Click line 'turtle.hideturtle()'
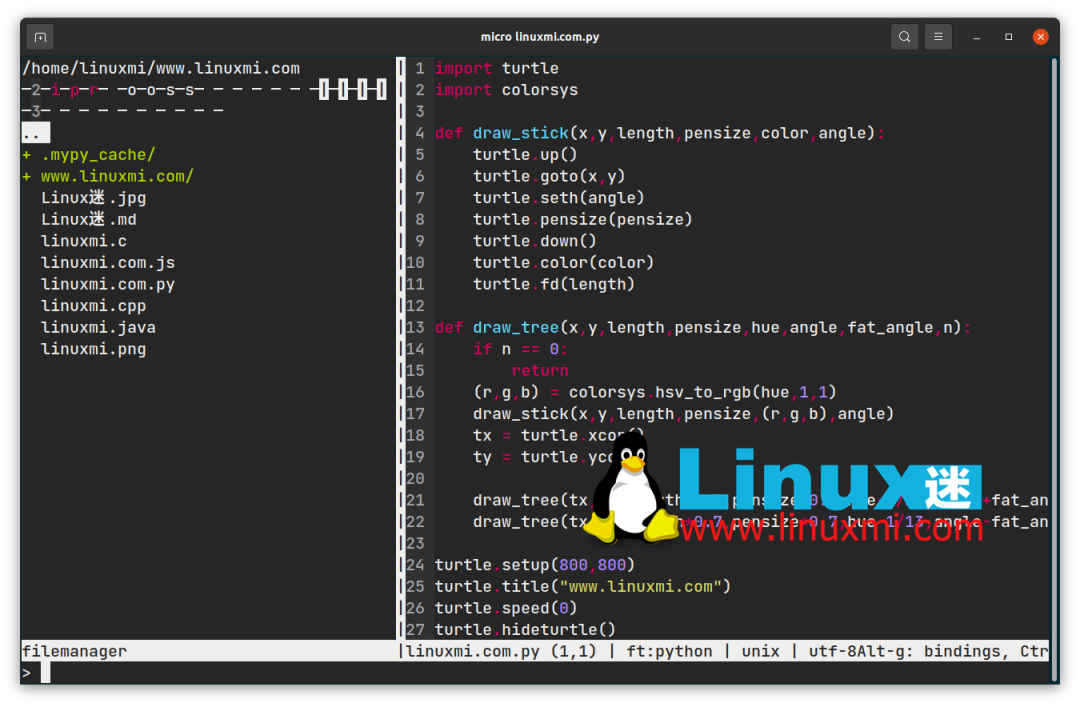 [525, 629]
